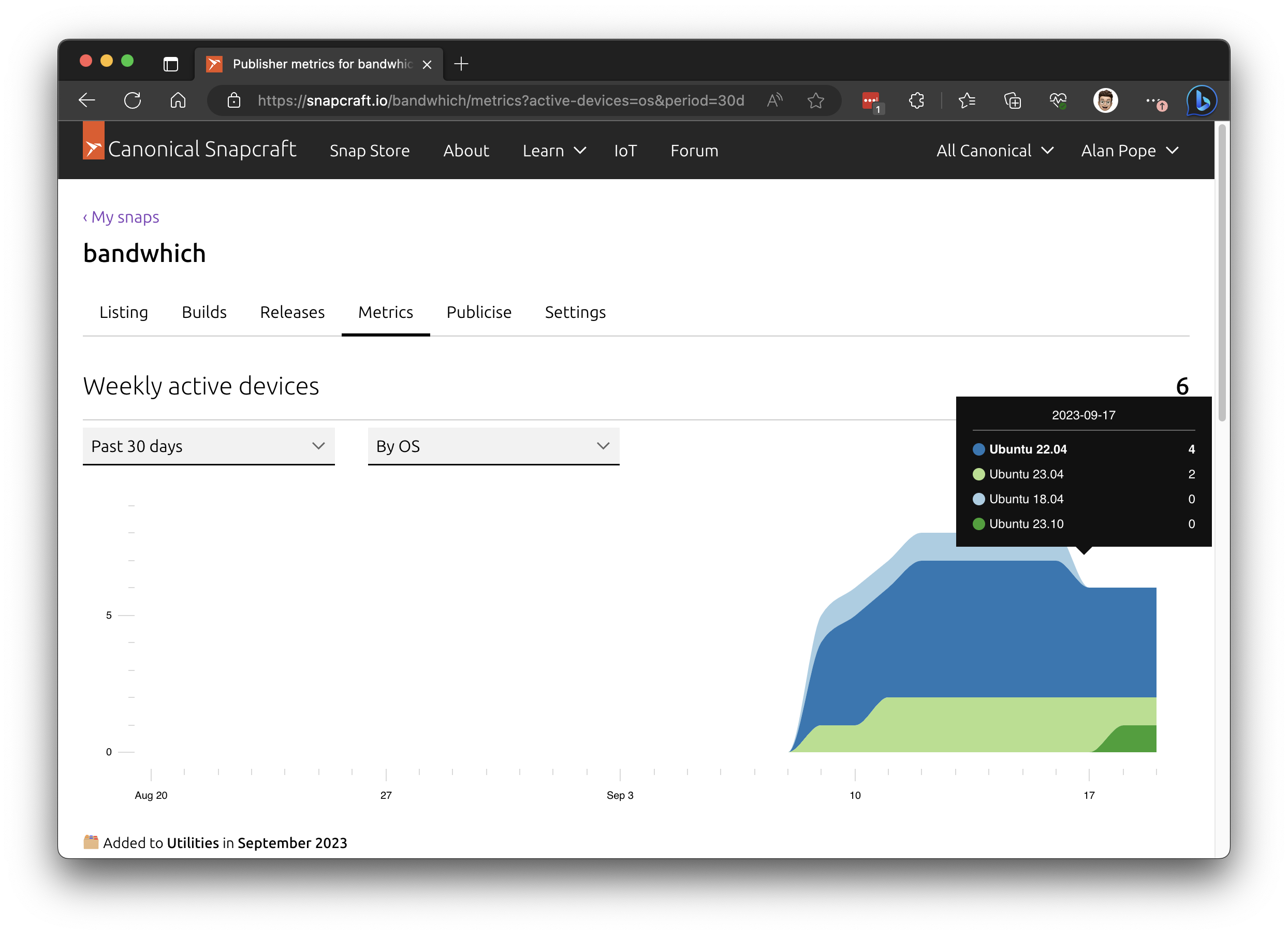Open a new tab with the plus icon

461,64
